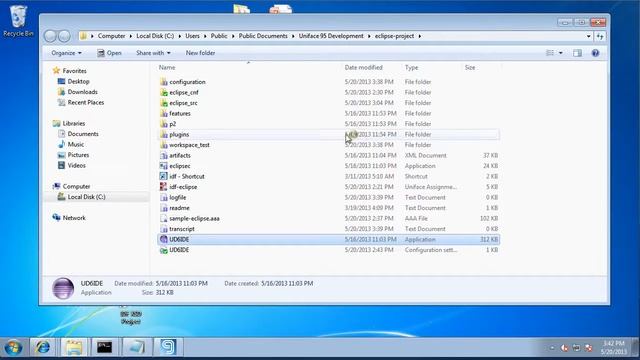
Task: Open the view options dropdown arrow
Action: [x=560, y=53]
